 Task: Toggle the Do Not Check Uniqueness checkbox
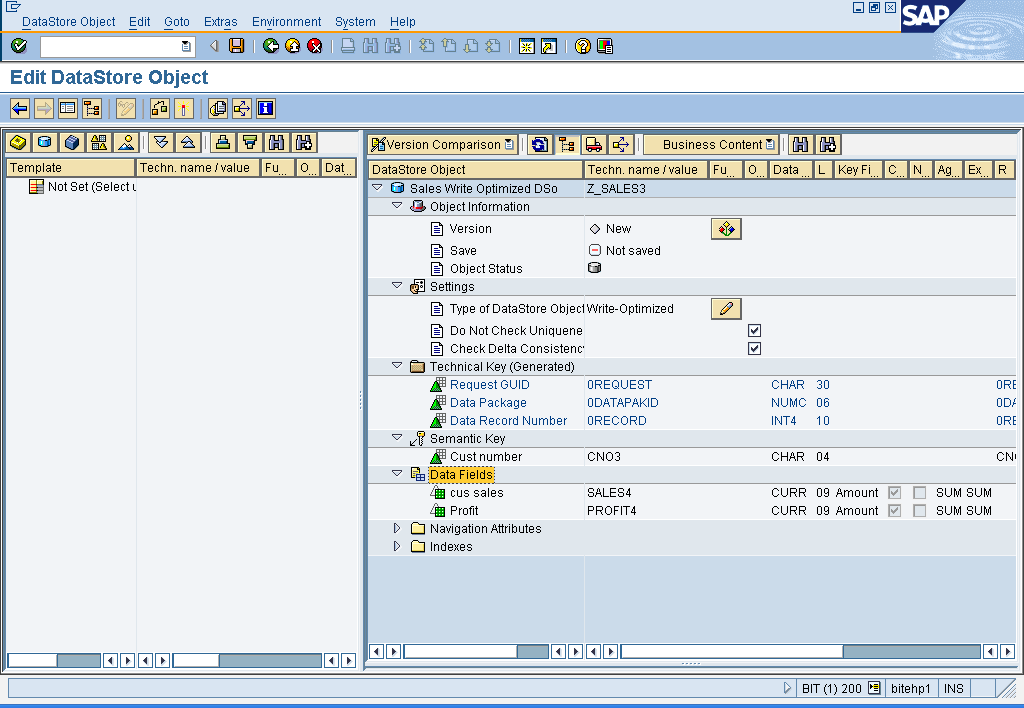point(754,330)
